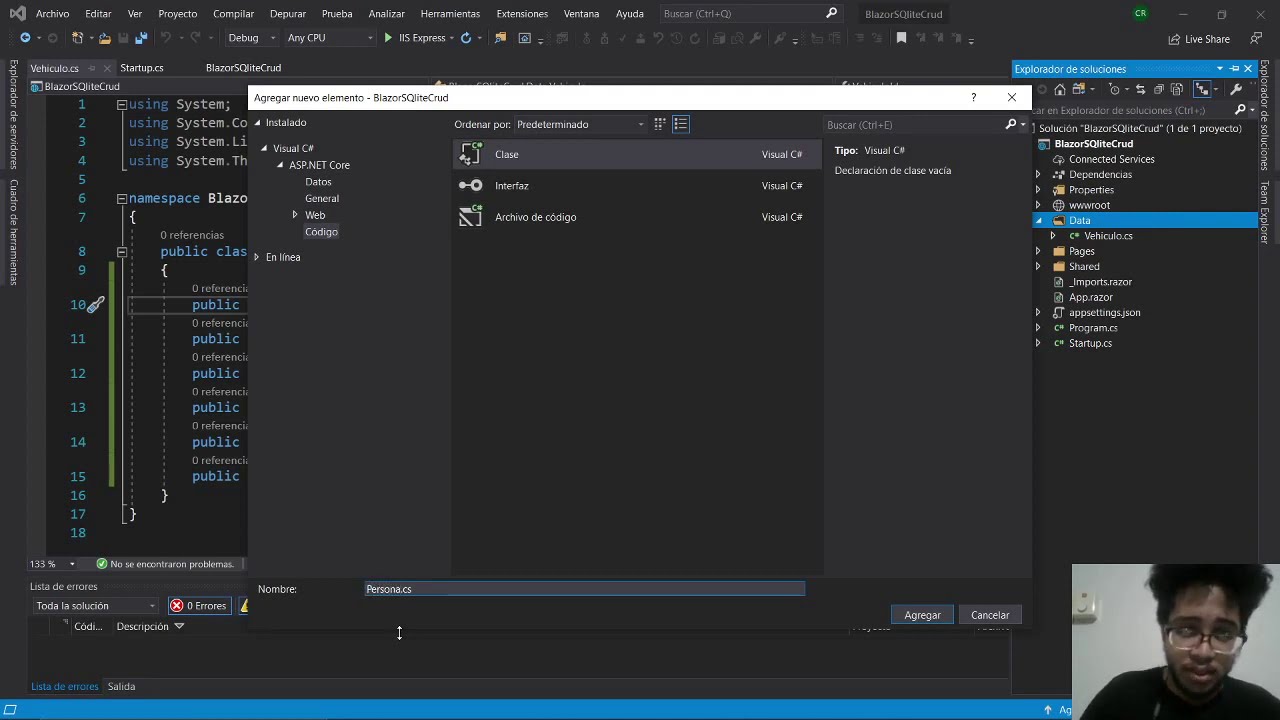
Task: Click Save All icon in main toolbar
Action: tap(141, 38)
